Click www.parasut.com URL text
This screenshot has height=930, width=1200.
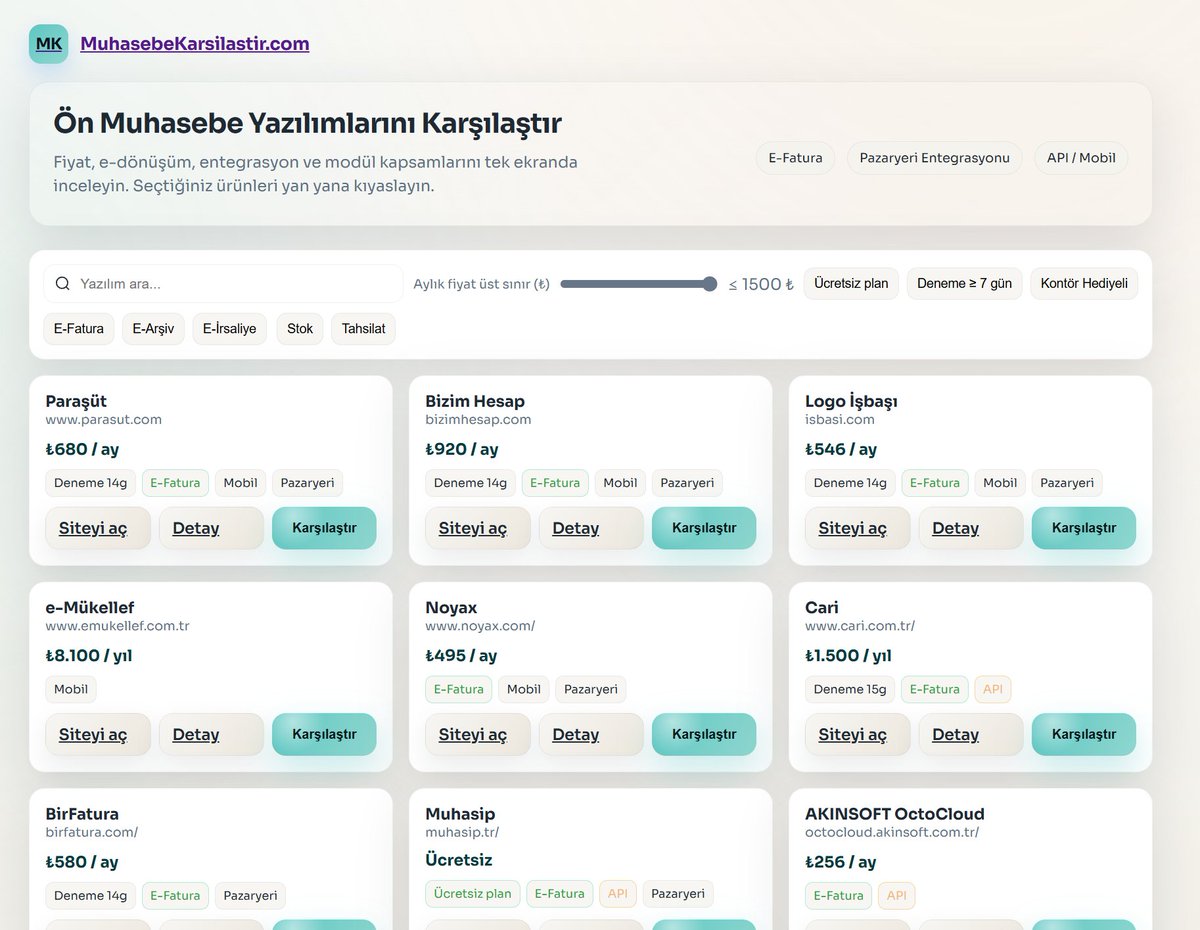click(x=103, y=419)
